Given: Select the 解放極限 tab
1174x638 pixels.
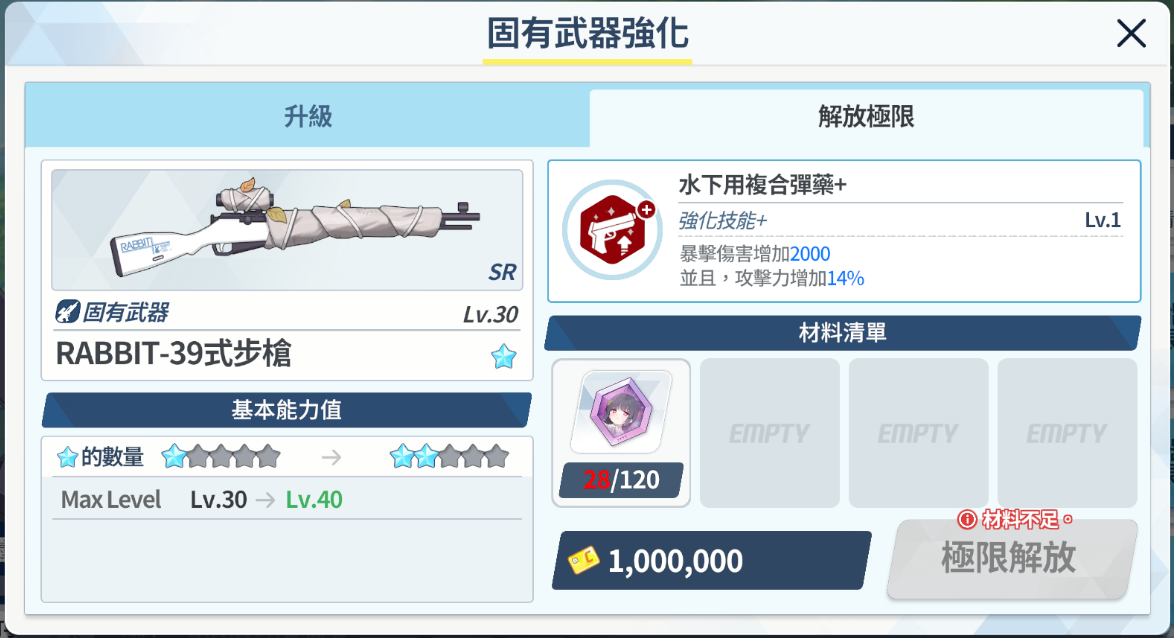Looking at the screenshot, I should coord(866,118).
